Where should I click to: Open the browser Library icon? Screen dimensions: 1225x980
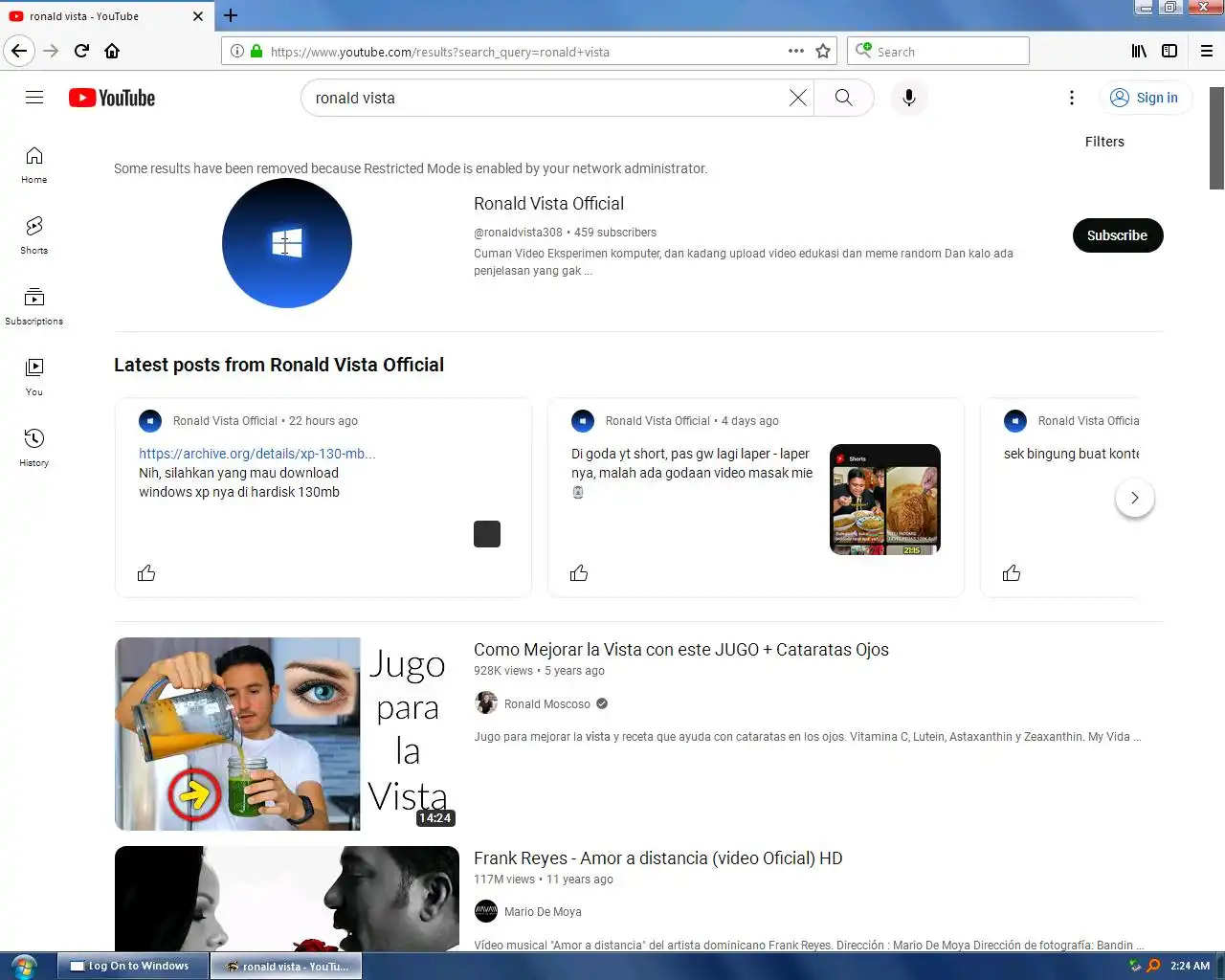click(x=1139, y=51)
